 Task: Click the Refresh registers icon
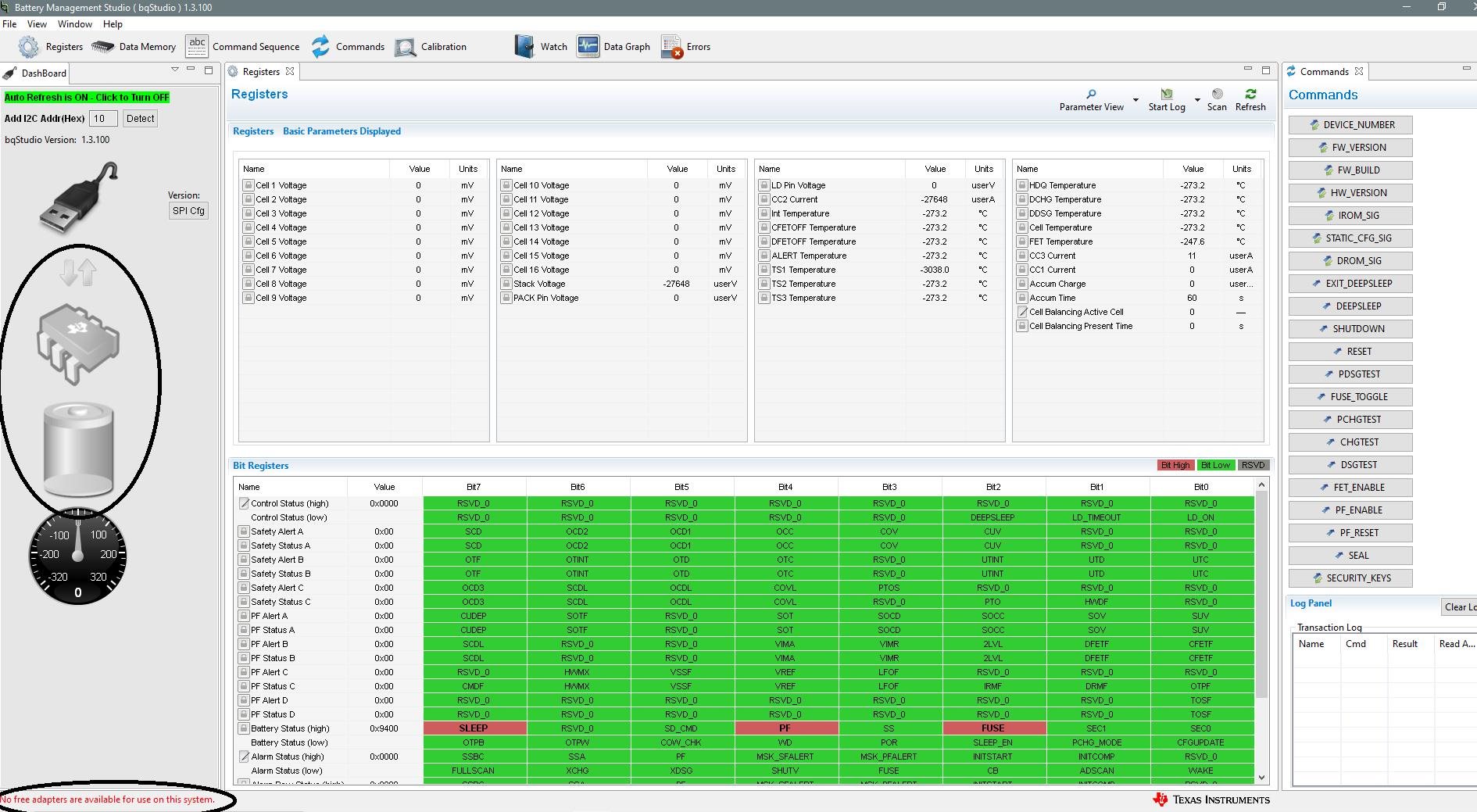point(1250,95)
